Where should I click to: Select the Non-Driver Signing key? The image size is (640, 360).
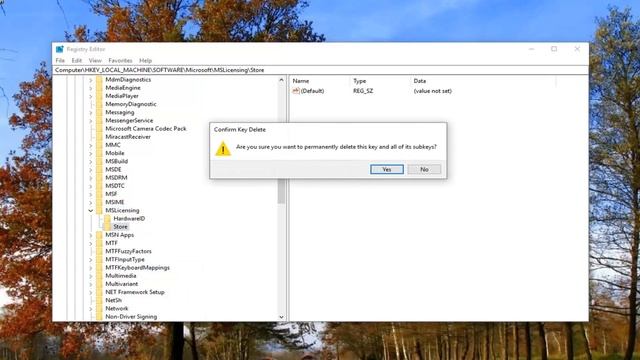click(x=131, y=316)
